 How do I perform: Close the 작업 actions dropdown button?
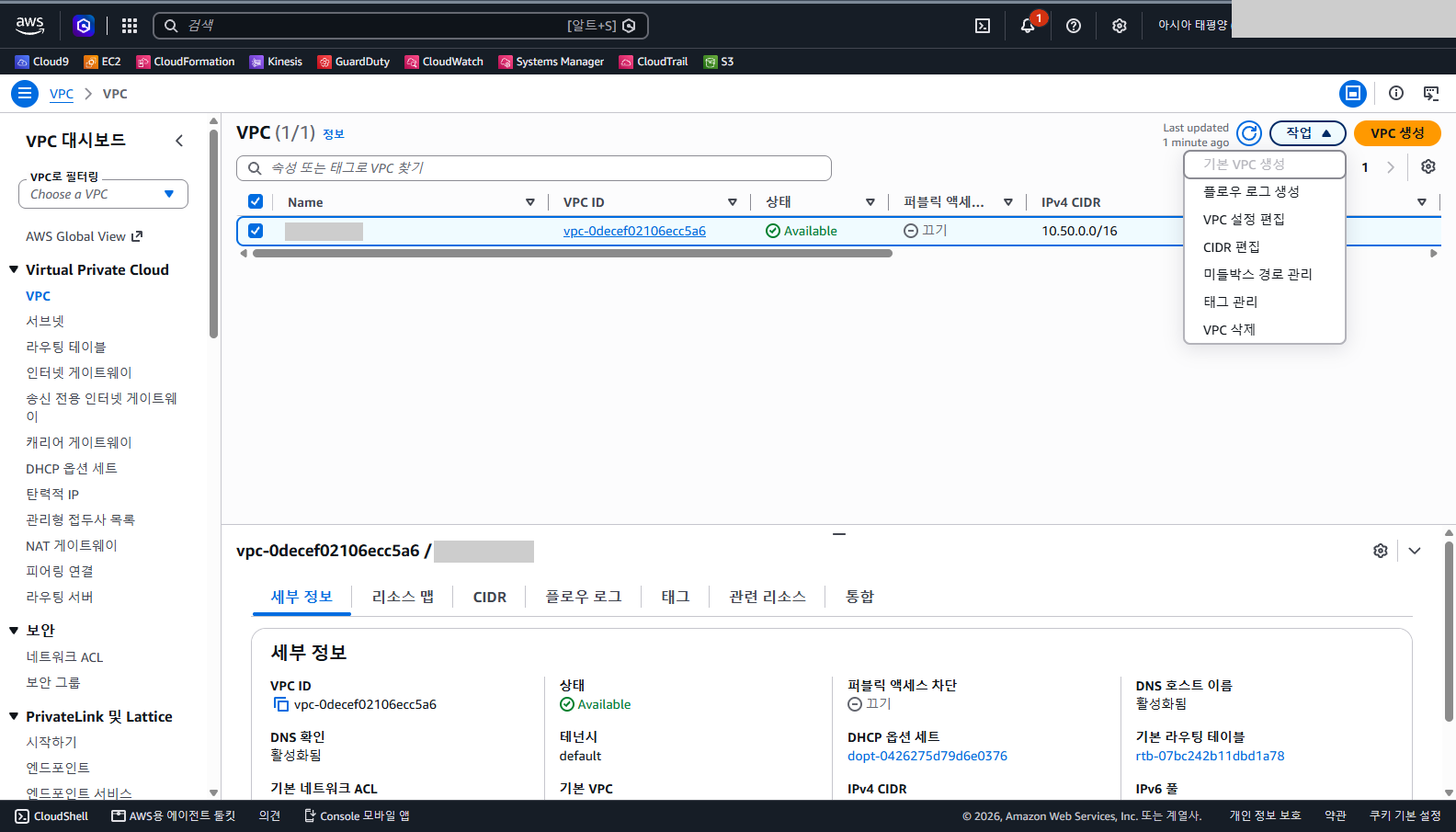(x=1308, y=133)
